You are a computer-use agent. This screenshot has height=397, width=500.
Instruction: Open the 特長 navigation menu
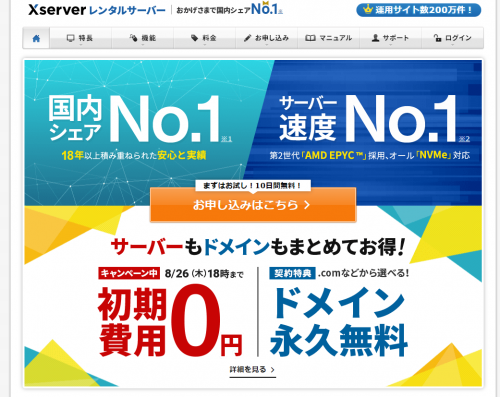[x=80, y=38]
